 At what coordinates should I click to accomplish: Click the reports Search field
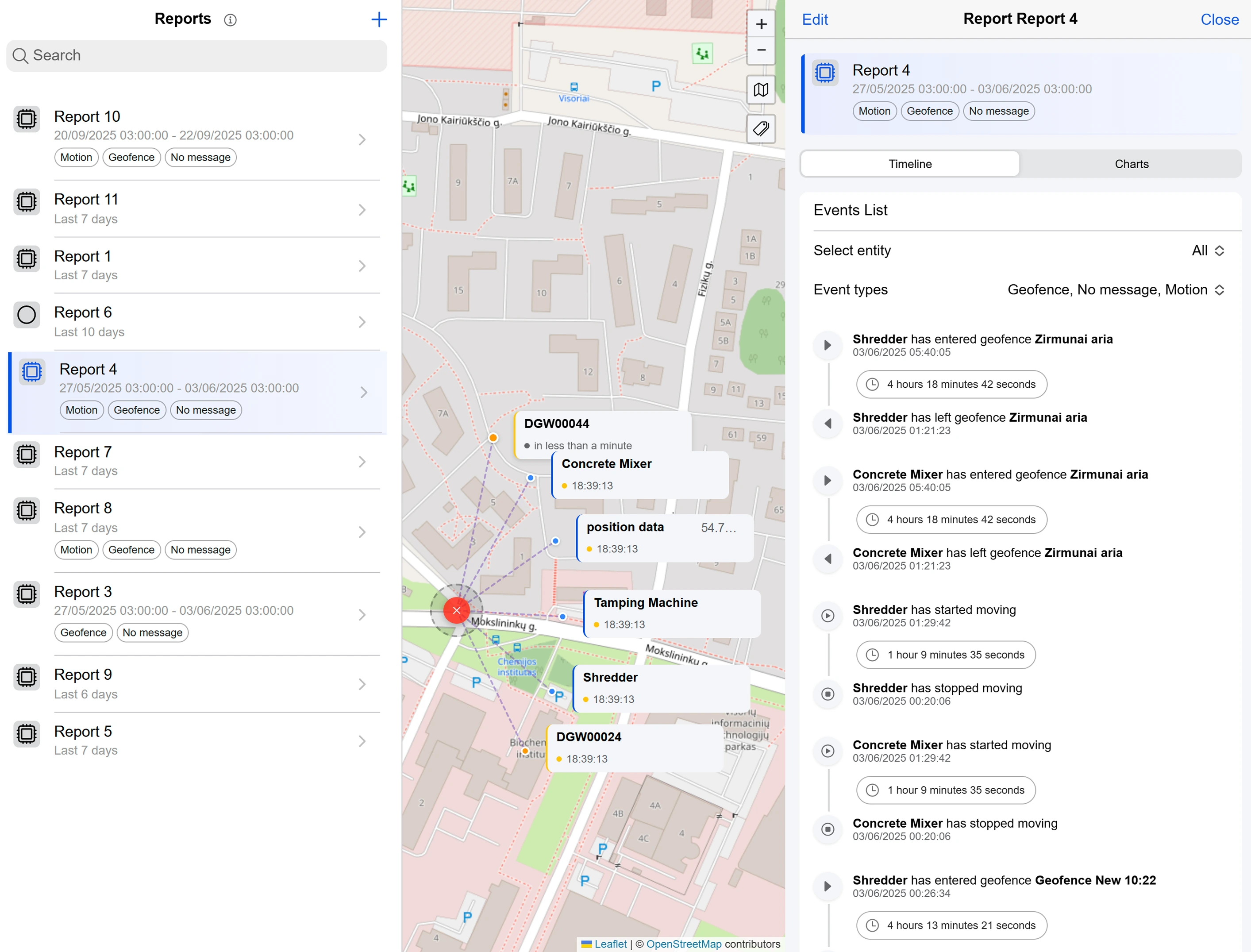click(x=196, y=55)
